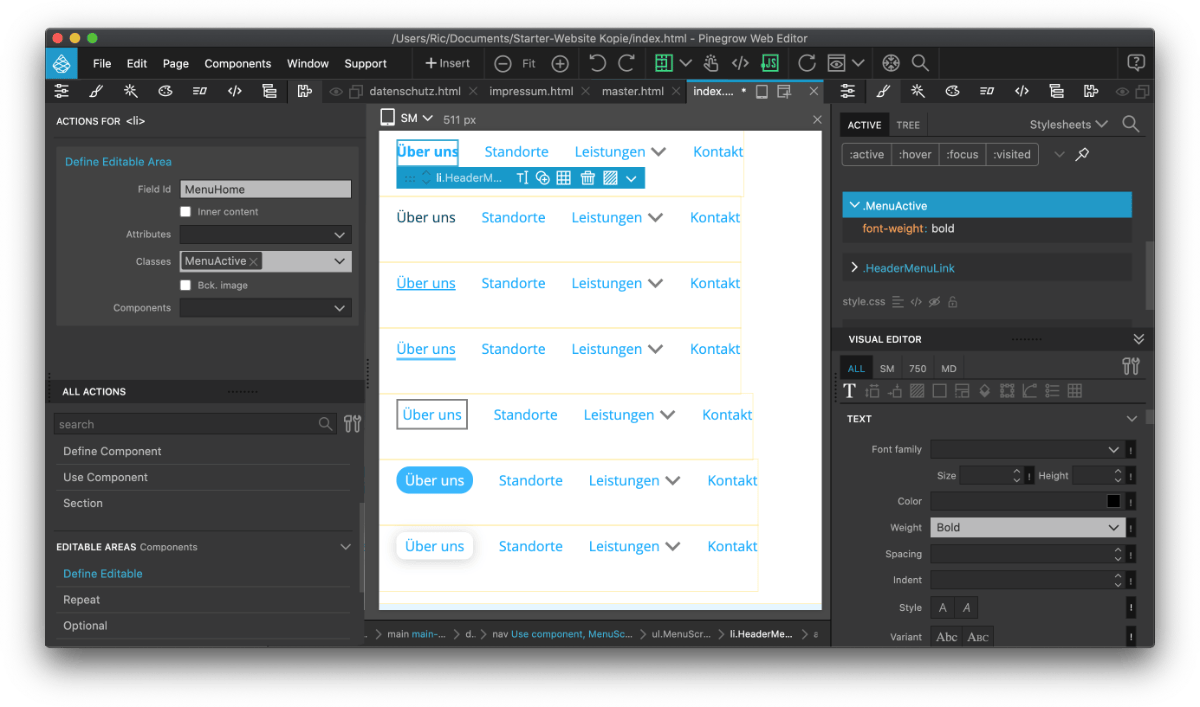
Task: Collapse the TEXT section chevron
Action: click(x=1132, y=419)
